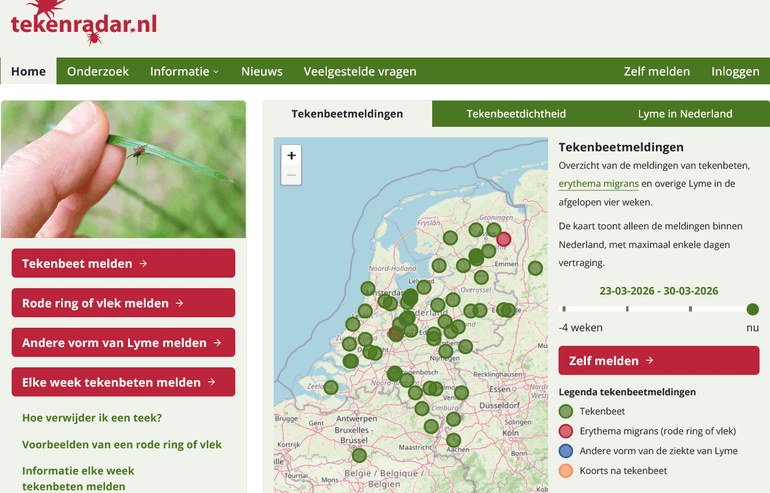Click Inloggen in the navigation bar
770x493 pixels.
pos(735,72)
